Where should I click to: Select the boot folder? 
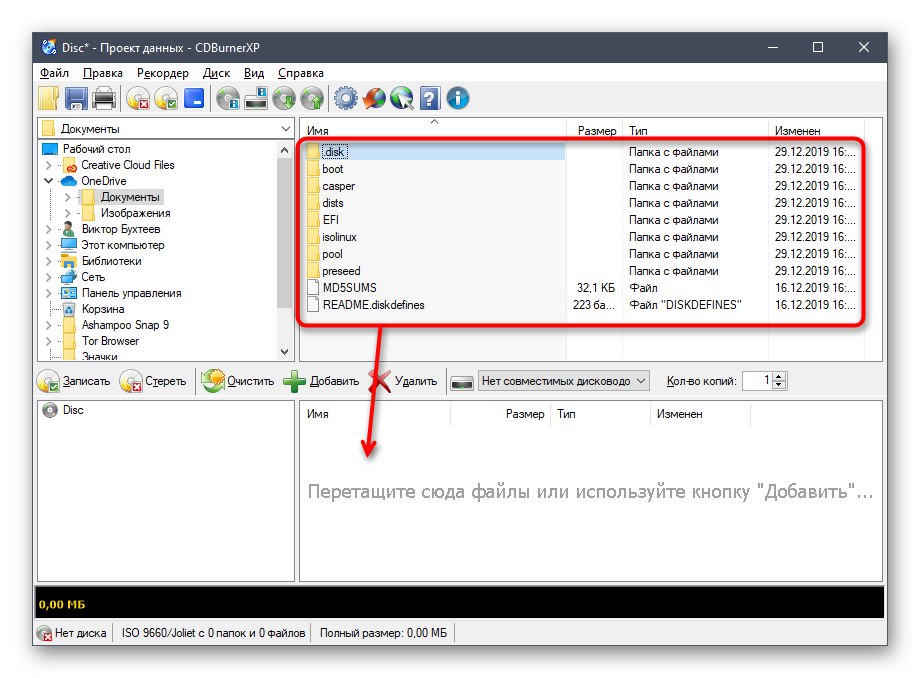coord(332,169)
